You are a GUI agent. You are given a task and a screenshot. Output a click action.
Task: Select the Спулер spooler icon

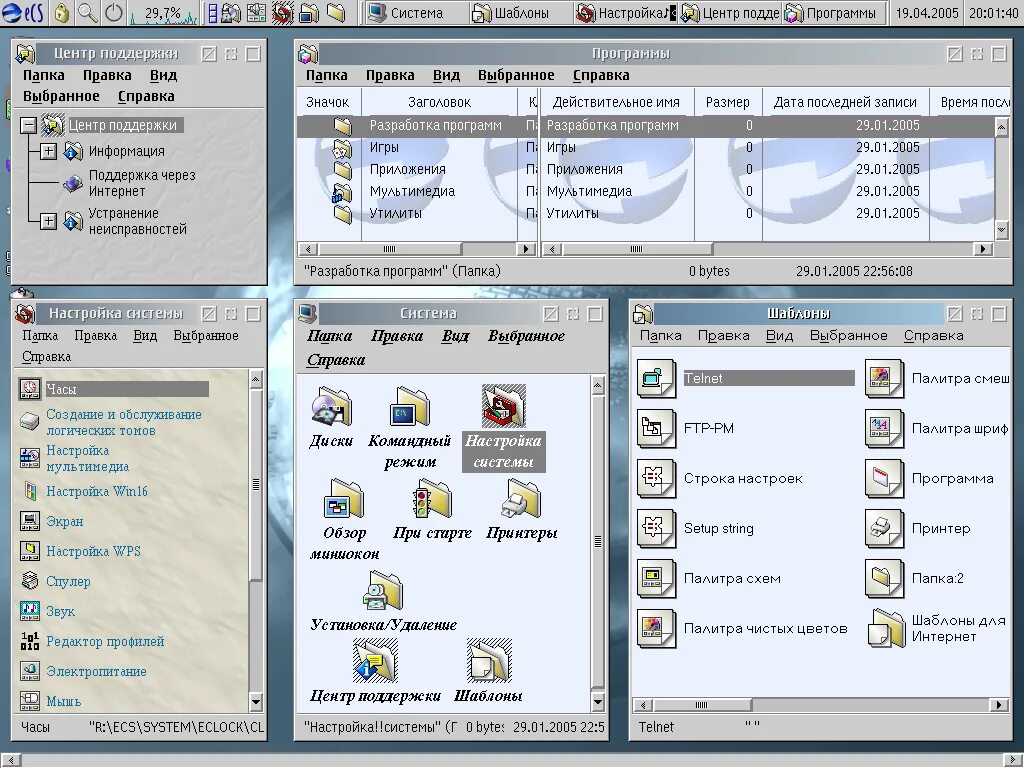coord(29,581)
